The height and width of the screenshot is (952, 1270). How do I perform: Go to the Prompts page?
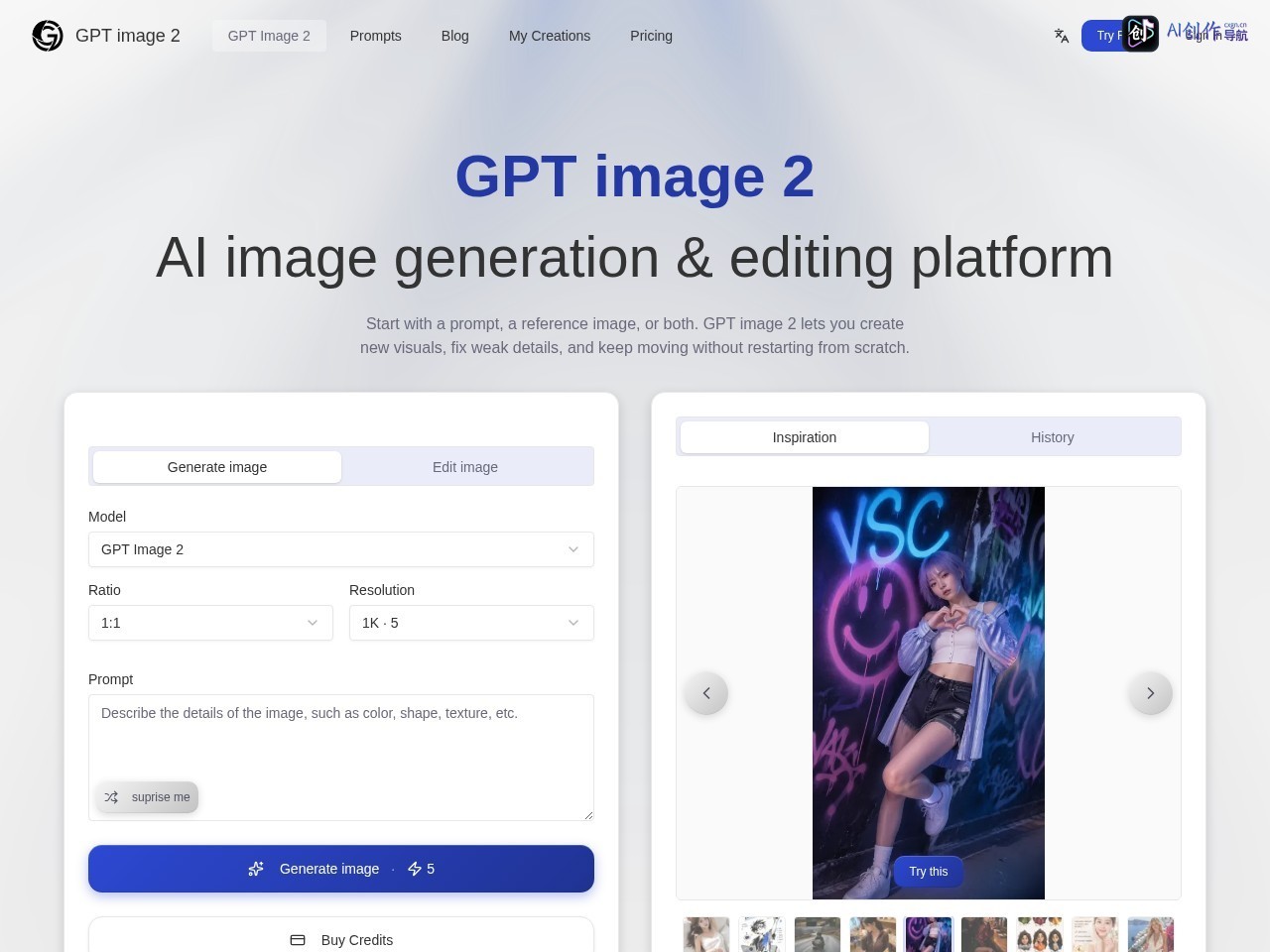click(376, 36)
